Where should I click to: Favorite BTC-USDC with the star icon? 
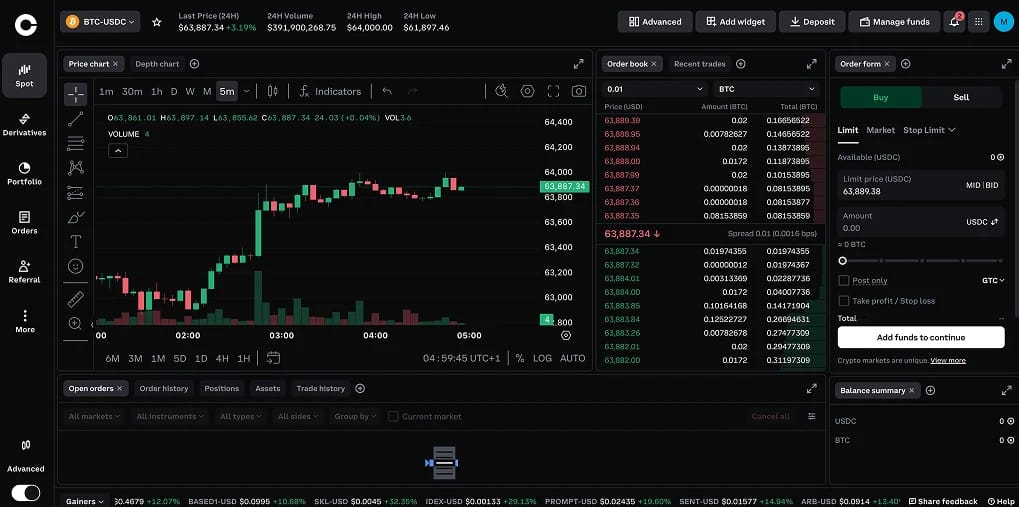click(x=157, y=22)
